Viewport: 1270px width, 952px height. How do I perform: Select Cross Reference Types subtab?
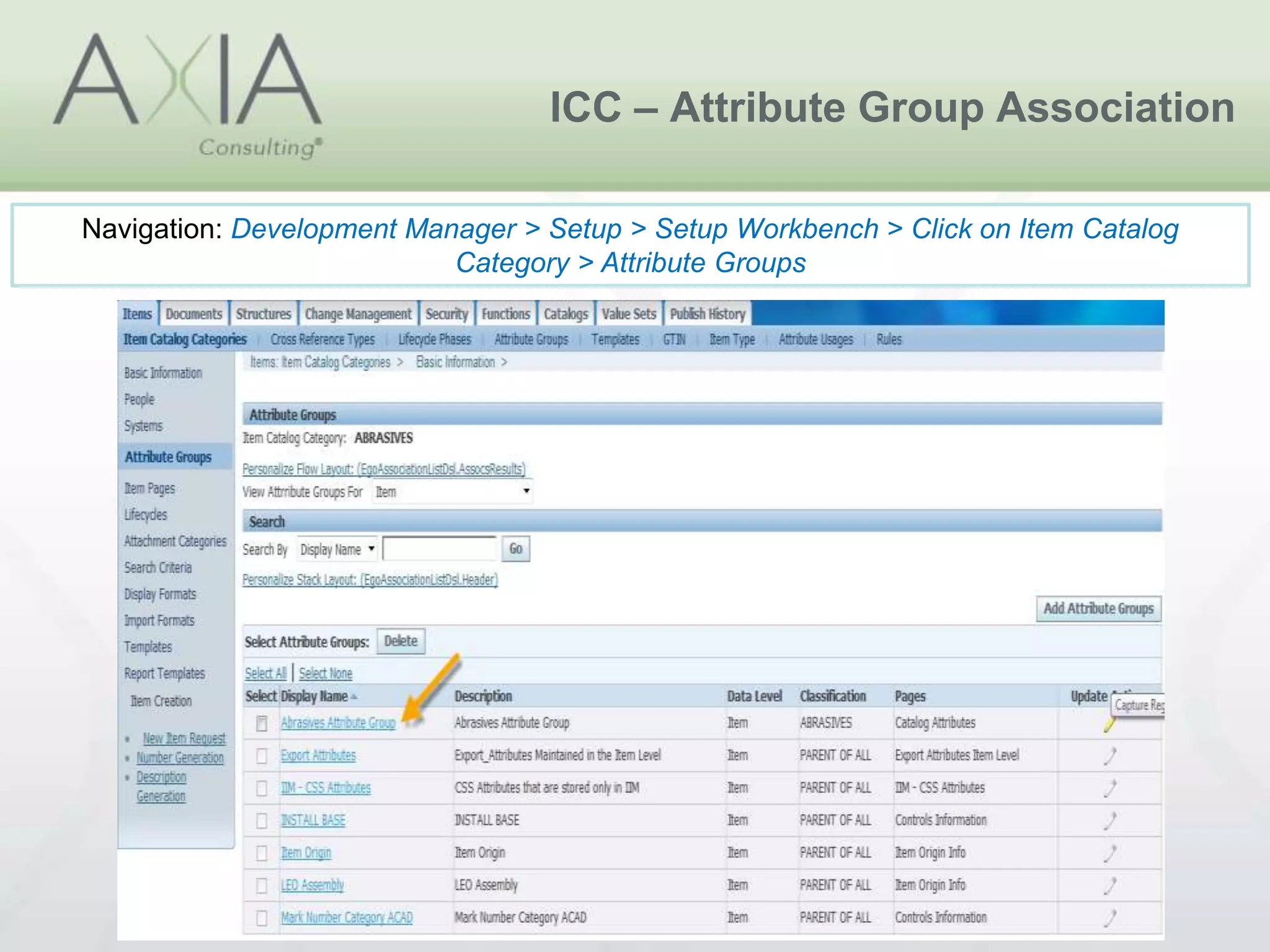click(322, 339)
